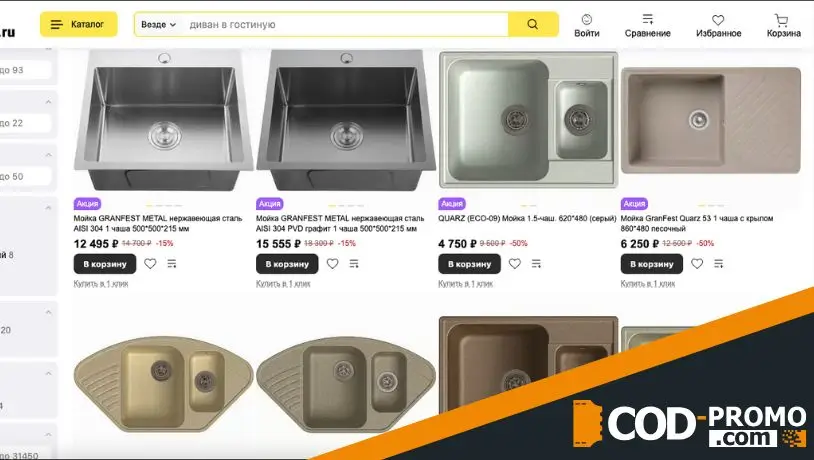The image size is (814, 460).
Task: Add the 12 495 ₽ steel sink to cart
Action: (x=105, y=264)
